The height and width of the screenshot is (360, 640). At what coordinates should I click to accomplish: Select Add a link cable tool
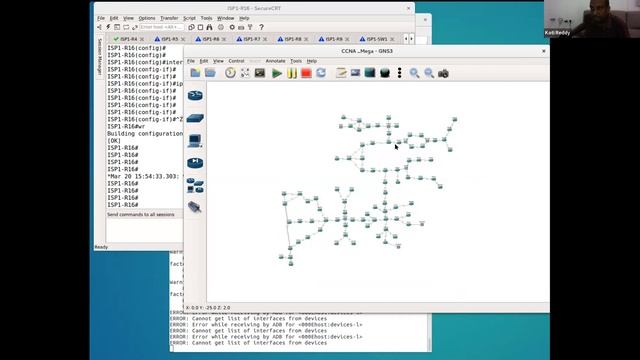195,207
